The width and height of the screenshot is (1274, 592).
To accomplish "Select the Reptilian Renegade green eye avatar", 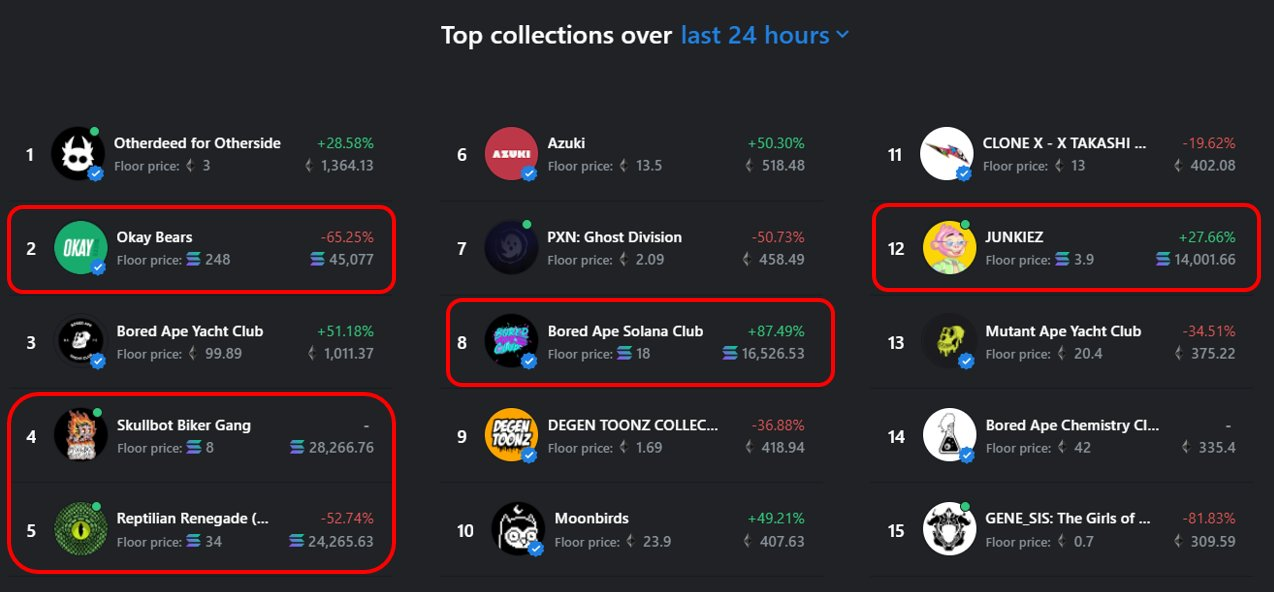I will [80, 529].
